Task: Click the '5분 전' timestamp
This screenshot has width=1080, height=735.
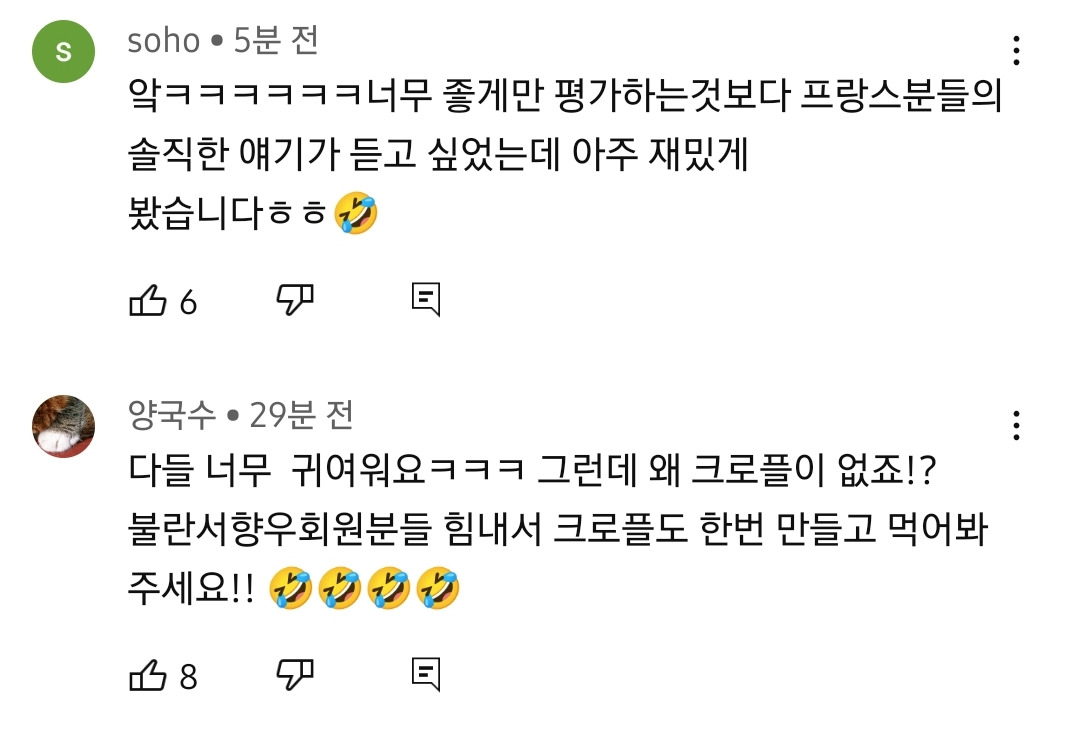Action: tap(276, 41)
